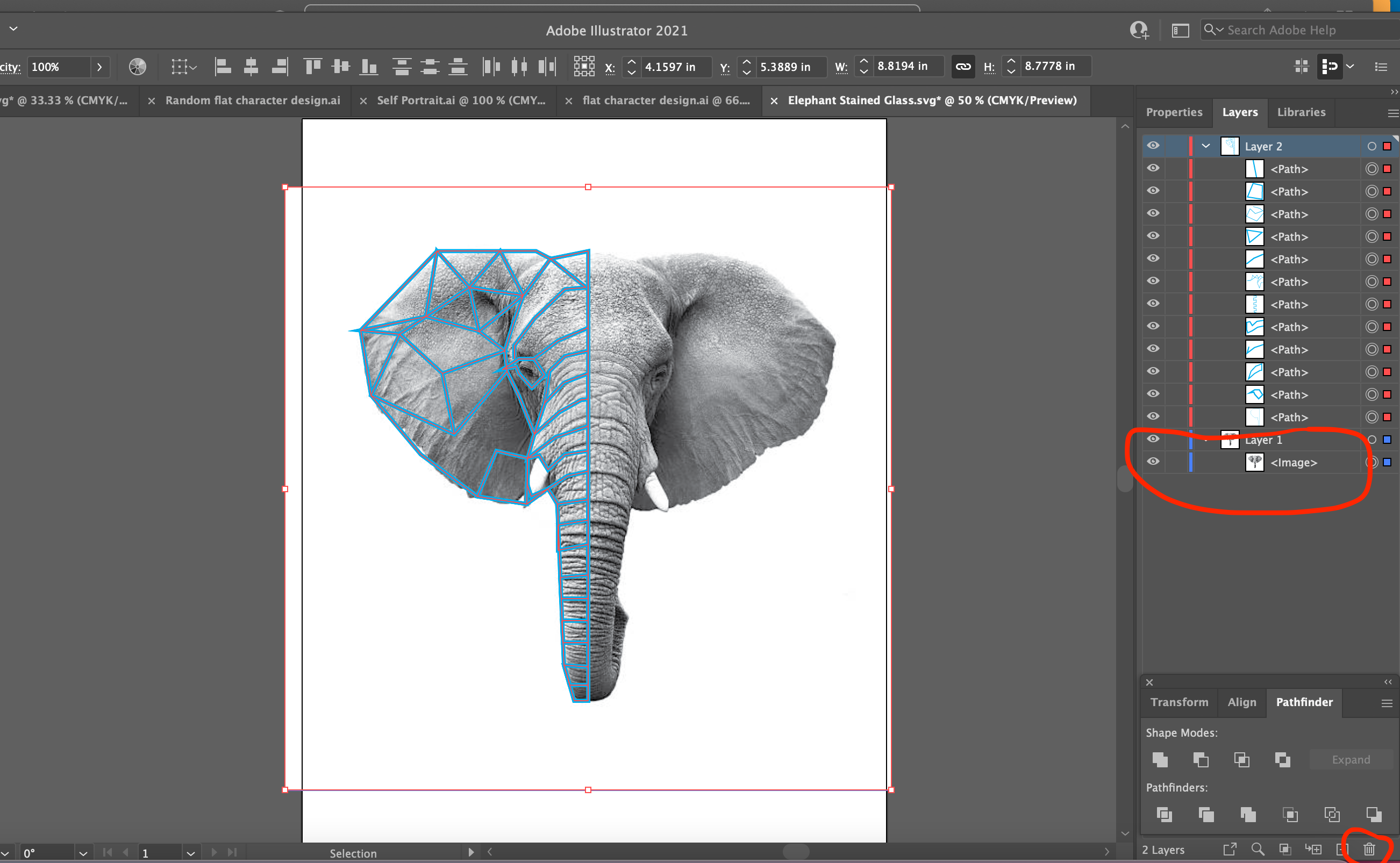This screenshot has height=863, width=1400.
Task: Click the Properties panel tab
Action: (1175, 112)
